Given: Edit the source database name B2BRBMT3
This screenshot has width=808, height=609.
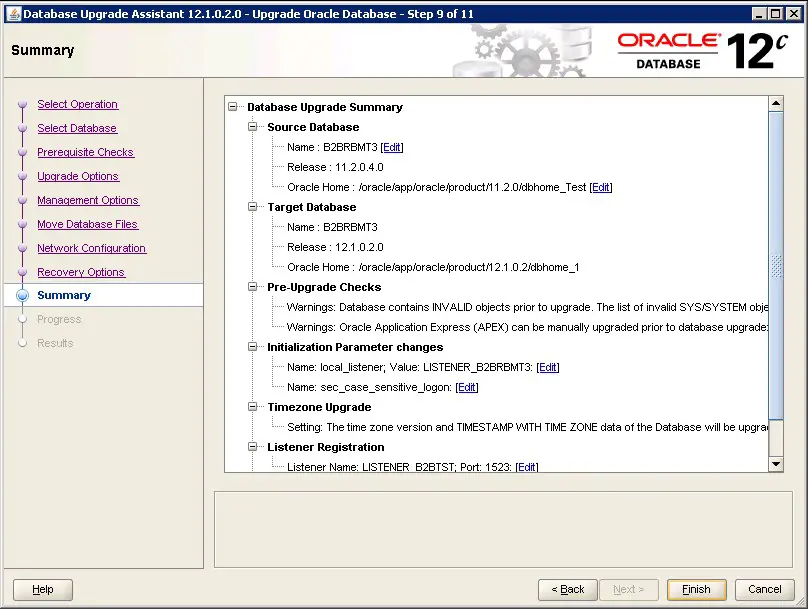Looking at the screenshot, I should (x=392, y=147).
